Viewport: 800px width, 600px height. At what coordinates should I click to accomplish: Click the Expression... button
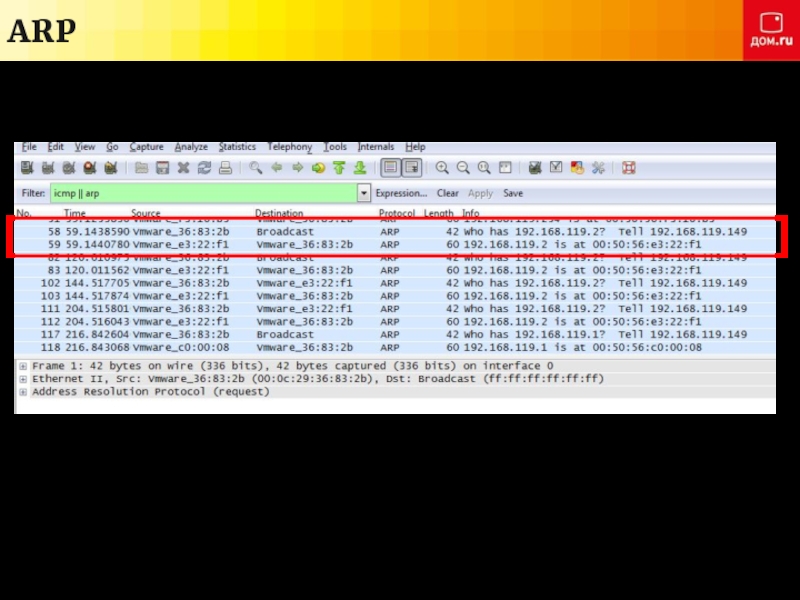pyautogui.click(x=402, y=193)
